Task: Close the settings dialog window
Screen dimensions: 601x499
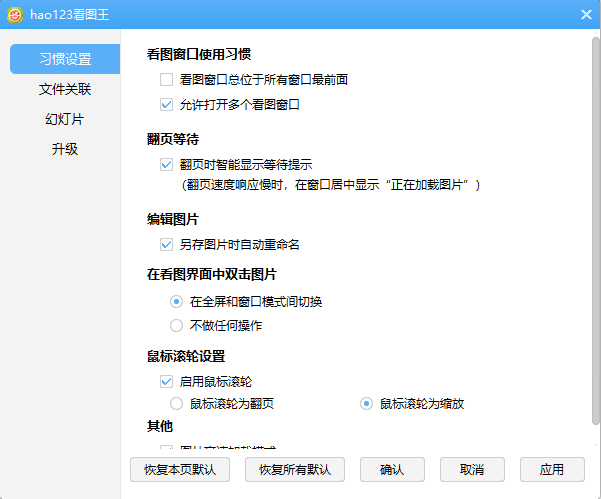Action: [586, 15]
